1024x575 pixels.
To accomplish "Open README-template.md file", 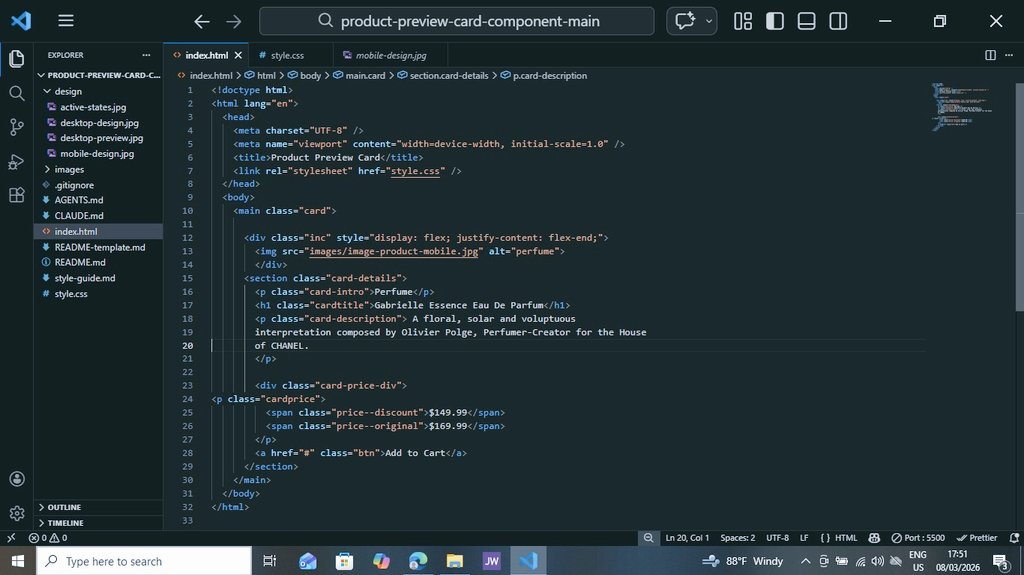I will pyautogui.click(x=99, y=247).
